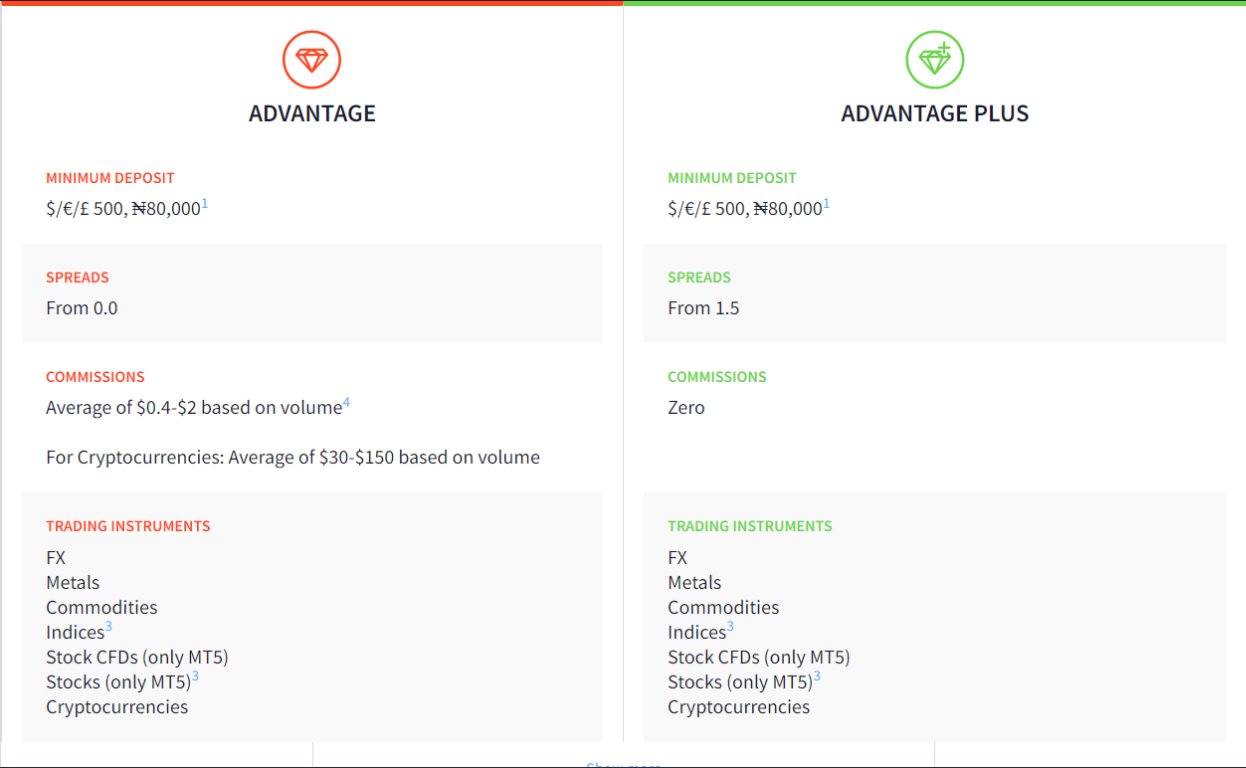Open footnote 3 beside Stocks (only MT5) under Advantage Plus
The width and height of the screenshot is (1246, 768).
click(817, 677)
